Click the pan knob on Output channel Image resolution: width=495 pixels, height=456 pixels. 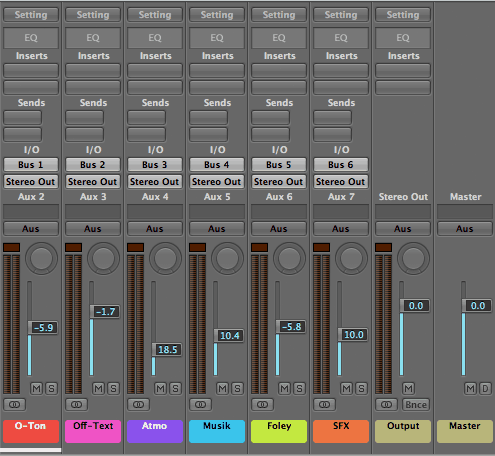pos(413,258)
